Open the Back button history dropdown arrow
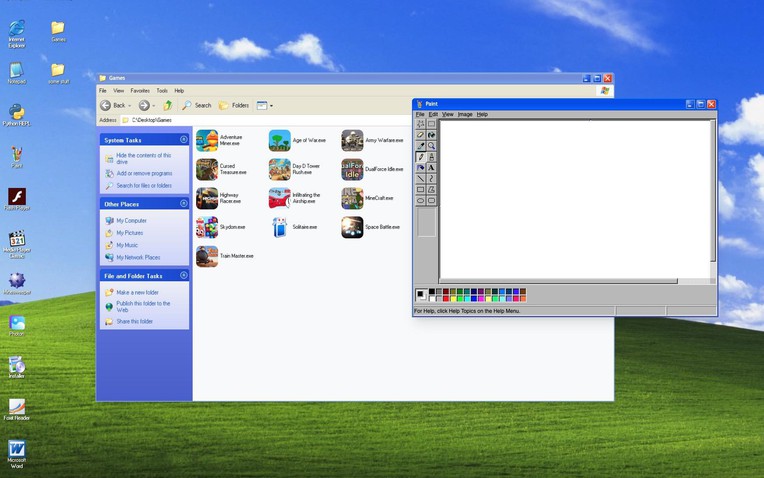The width and height of the screenshot is (764, 478). (130, 106)
